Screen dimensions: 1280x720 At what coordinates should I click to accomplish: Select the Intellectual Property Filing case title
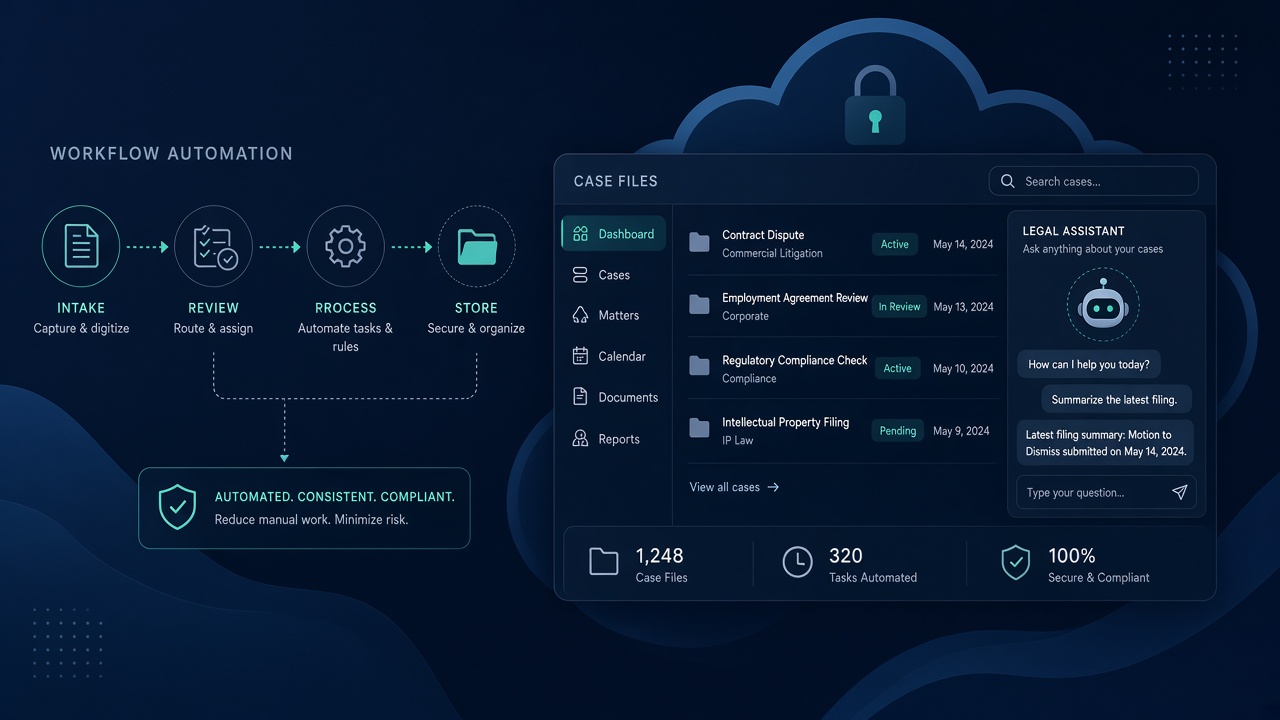click(x=786, y=422)
